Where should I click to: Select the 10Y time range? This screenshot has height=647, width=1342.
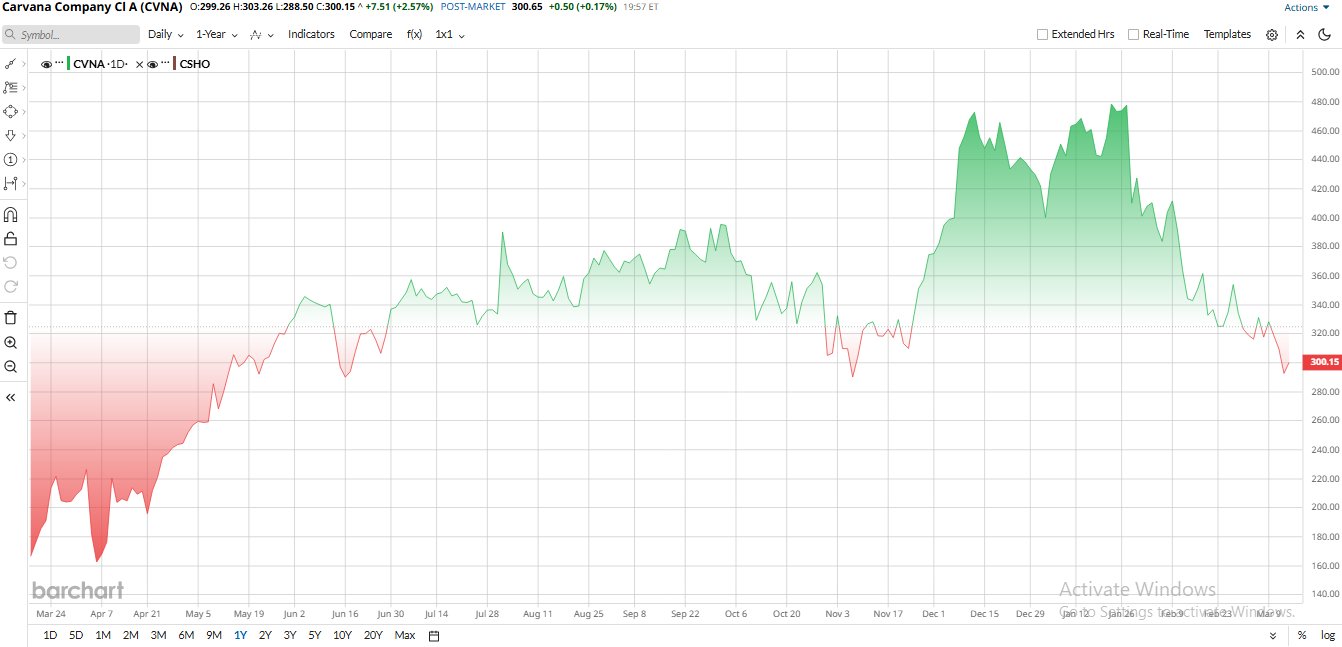point(342,635)
